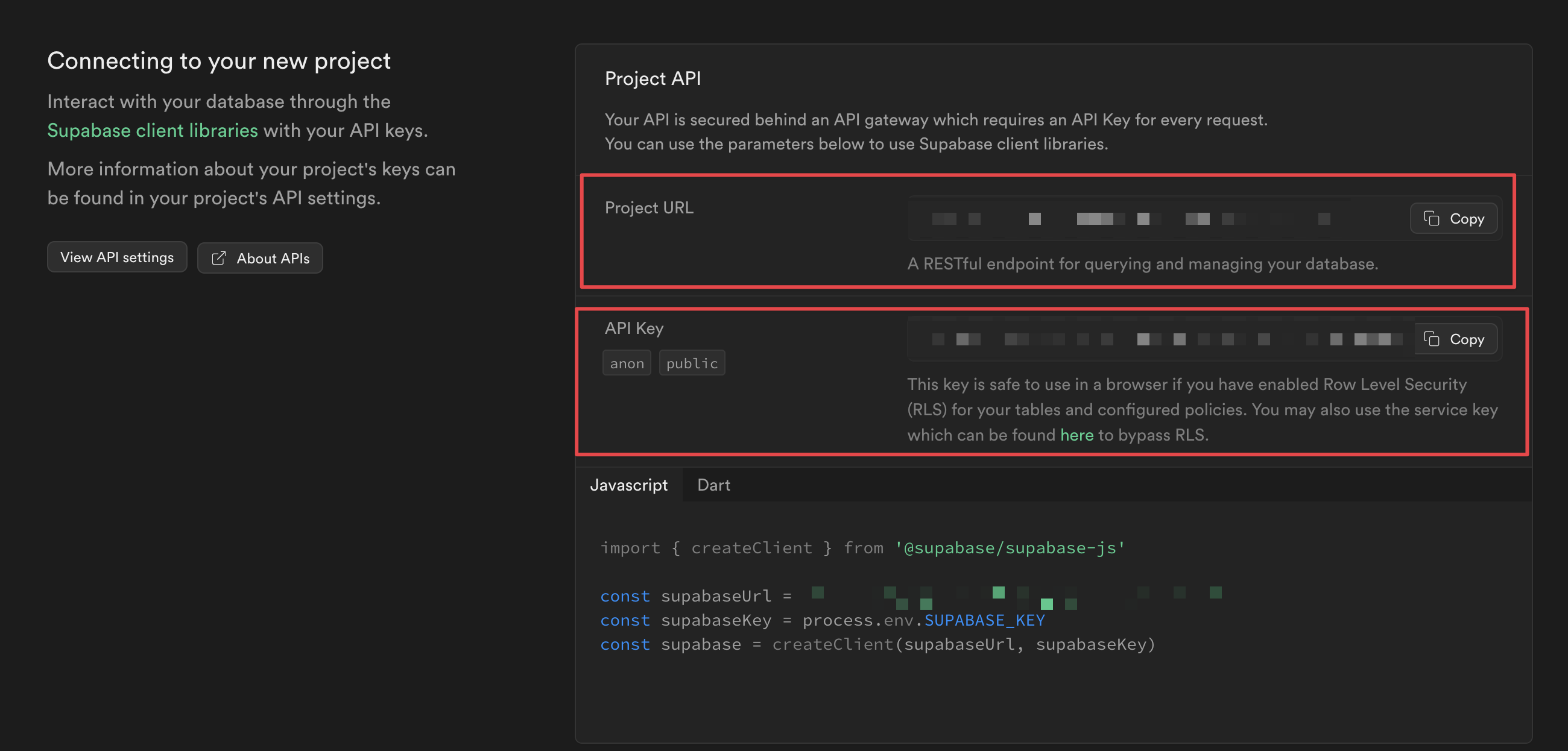The image size is (1568, 751).
Task: Click the 'const supabaseKey' code line
Action: (823, 620)
